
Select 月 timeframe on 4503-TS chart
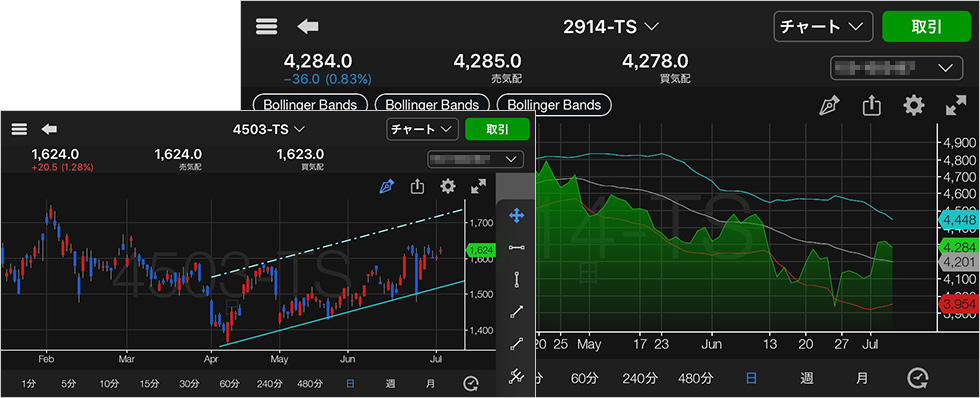pyautogui.click(x=430, y=384)
